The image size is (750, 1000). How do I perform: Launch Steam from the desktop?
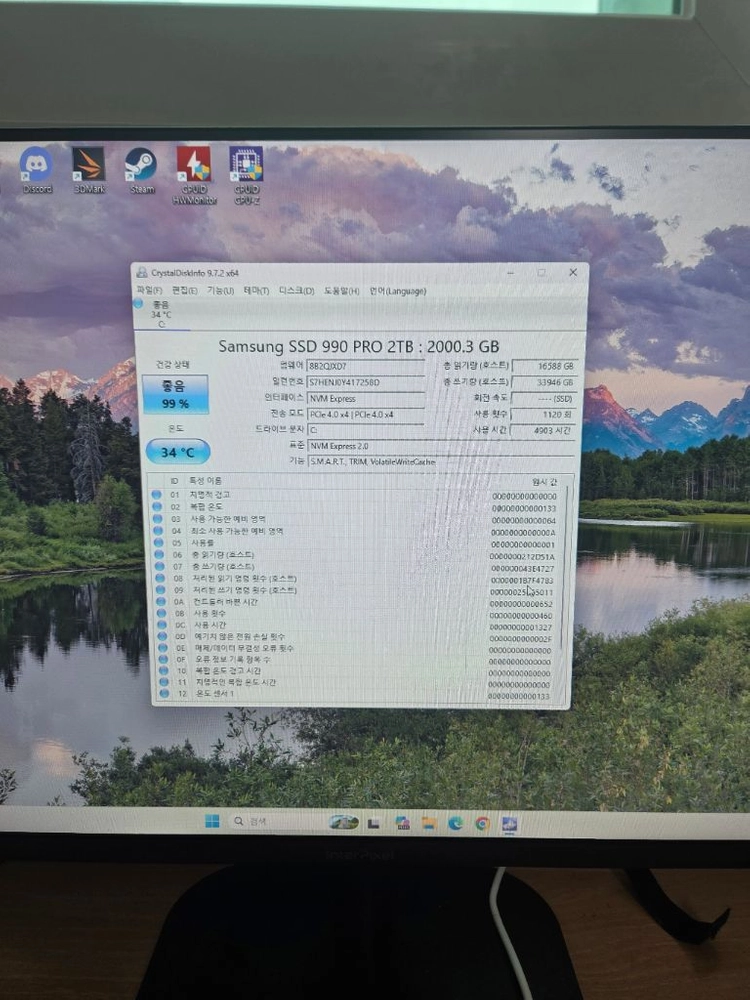click(141, 170)
